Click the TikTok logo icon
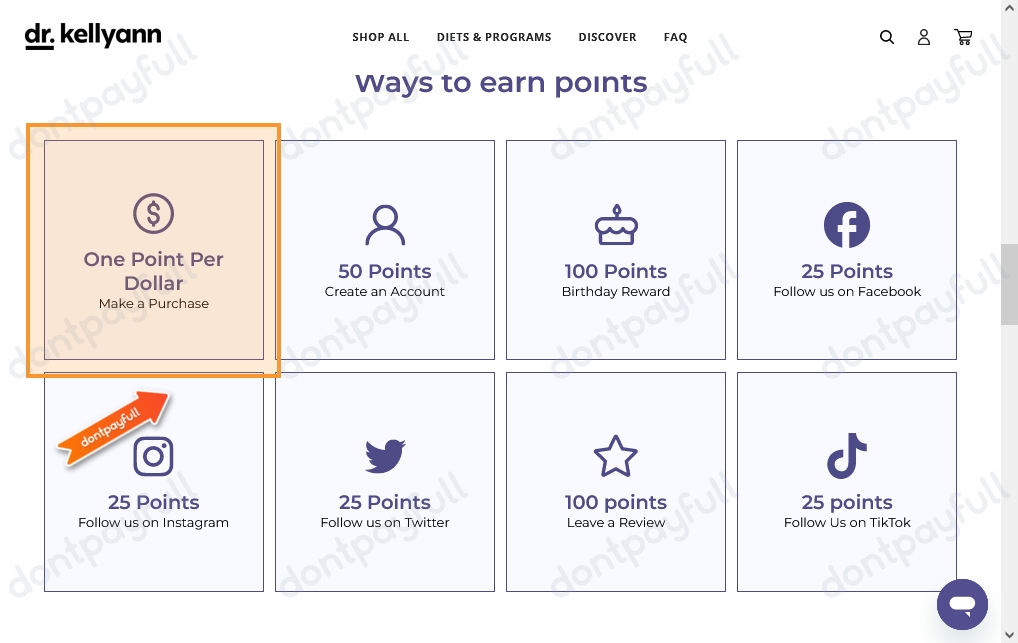Screen dimensions: 1018x643 pyautogui.click(x=847, y=457)
